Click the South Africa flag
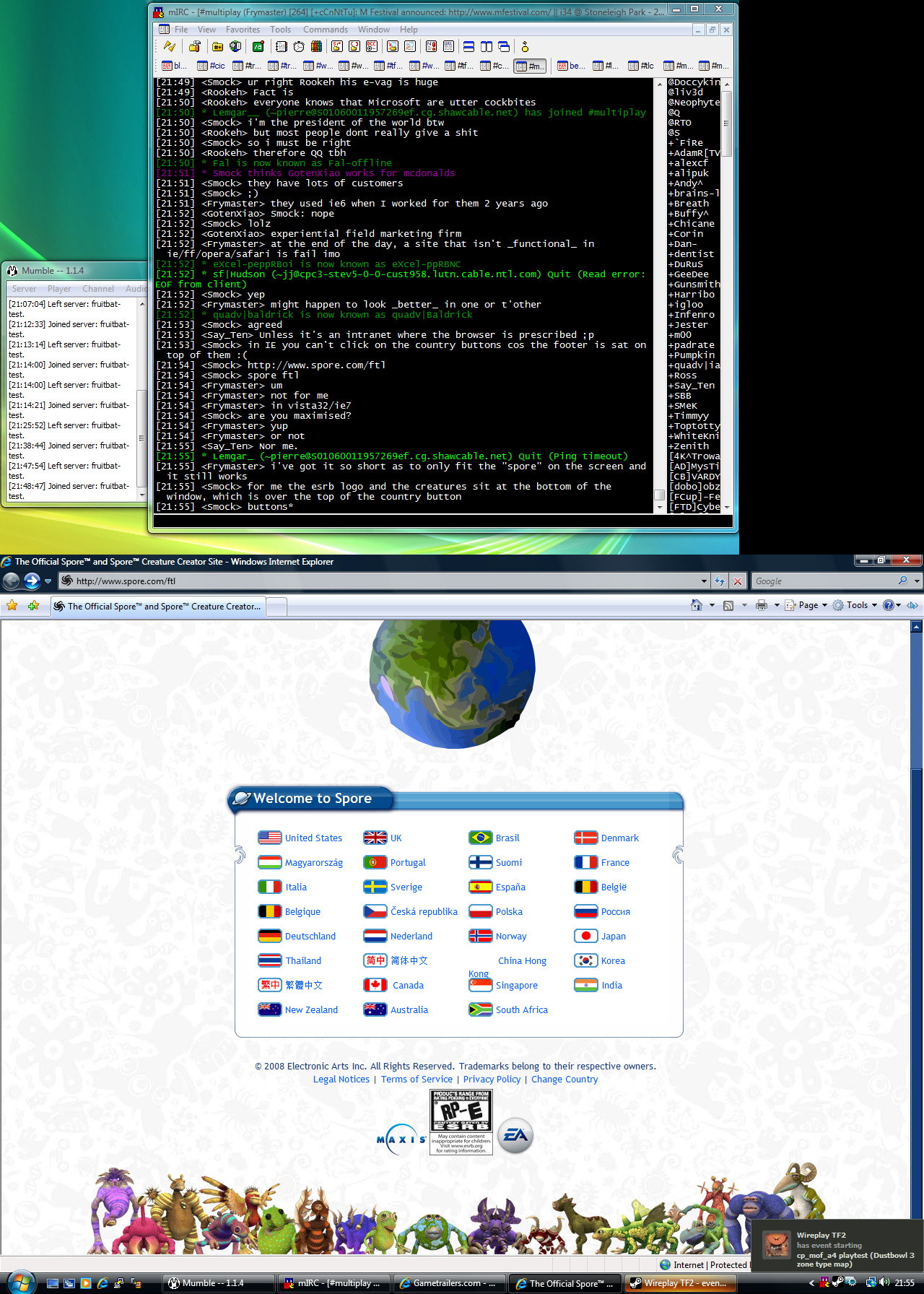924x1294 pixels. (x=480, y=1009)
